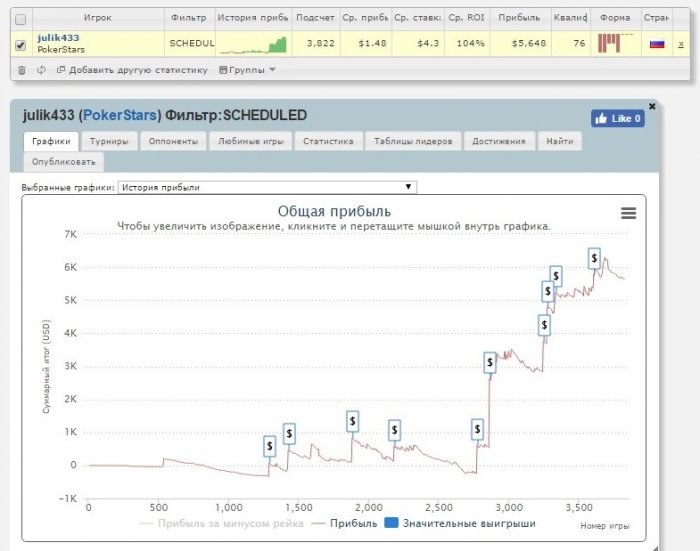Viewport: 700px width, 551px height.
Task: Click the $ win marker nearest game 1,500
Action: 289,433
